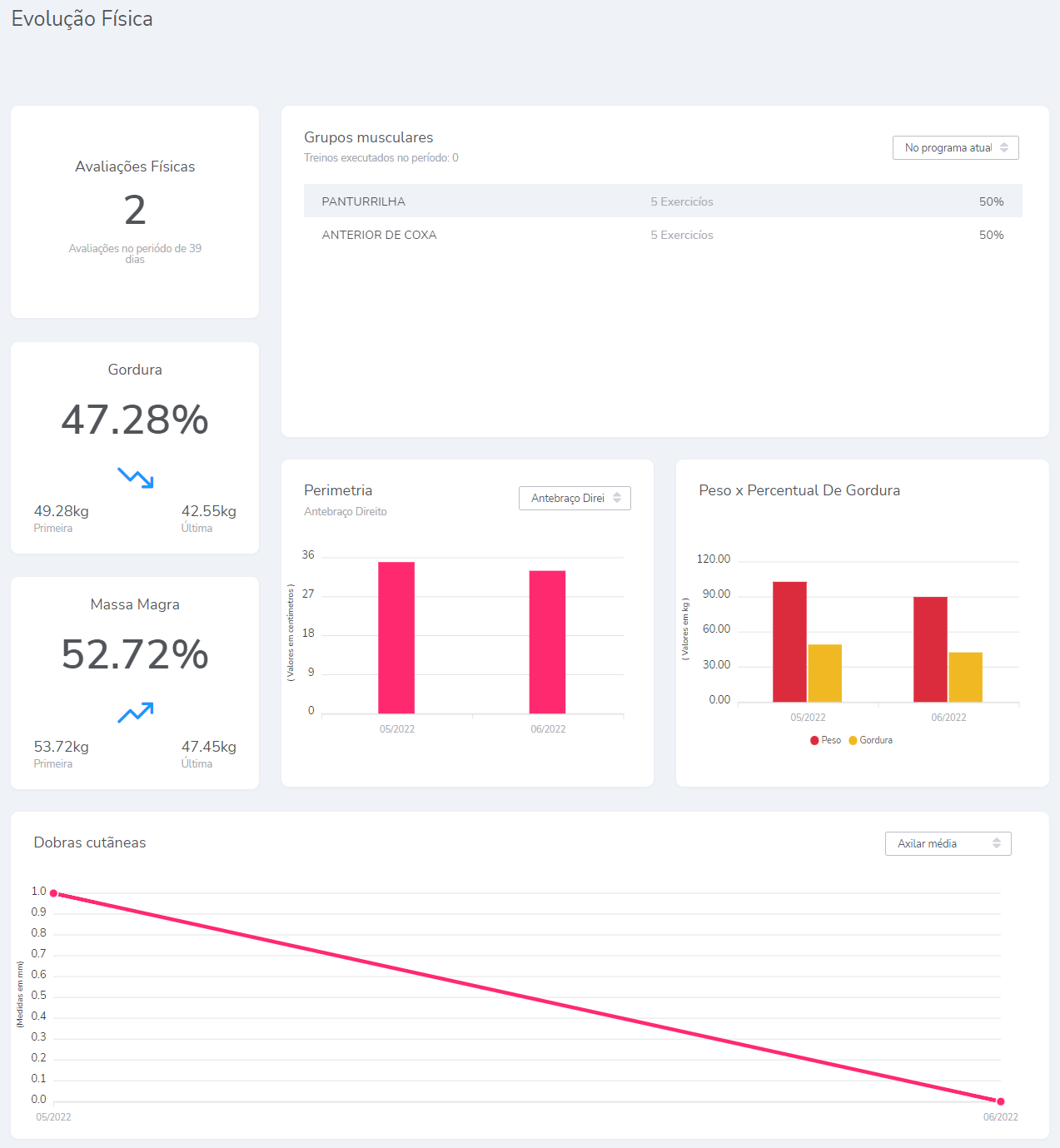Click the 05/2022 pink perimetria bar
Viewport: 1060px width, 1148px height.
[396, 638]
